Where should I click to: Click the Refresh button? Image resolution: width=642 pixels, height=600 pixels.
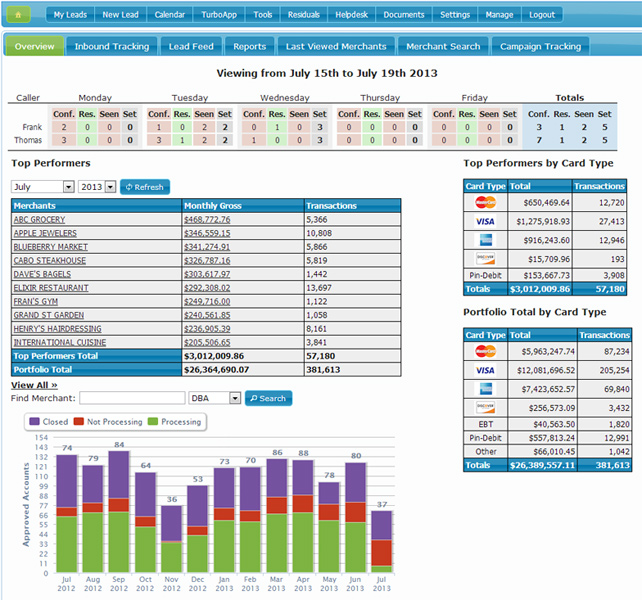145,187
